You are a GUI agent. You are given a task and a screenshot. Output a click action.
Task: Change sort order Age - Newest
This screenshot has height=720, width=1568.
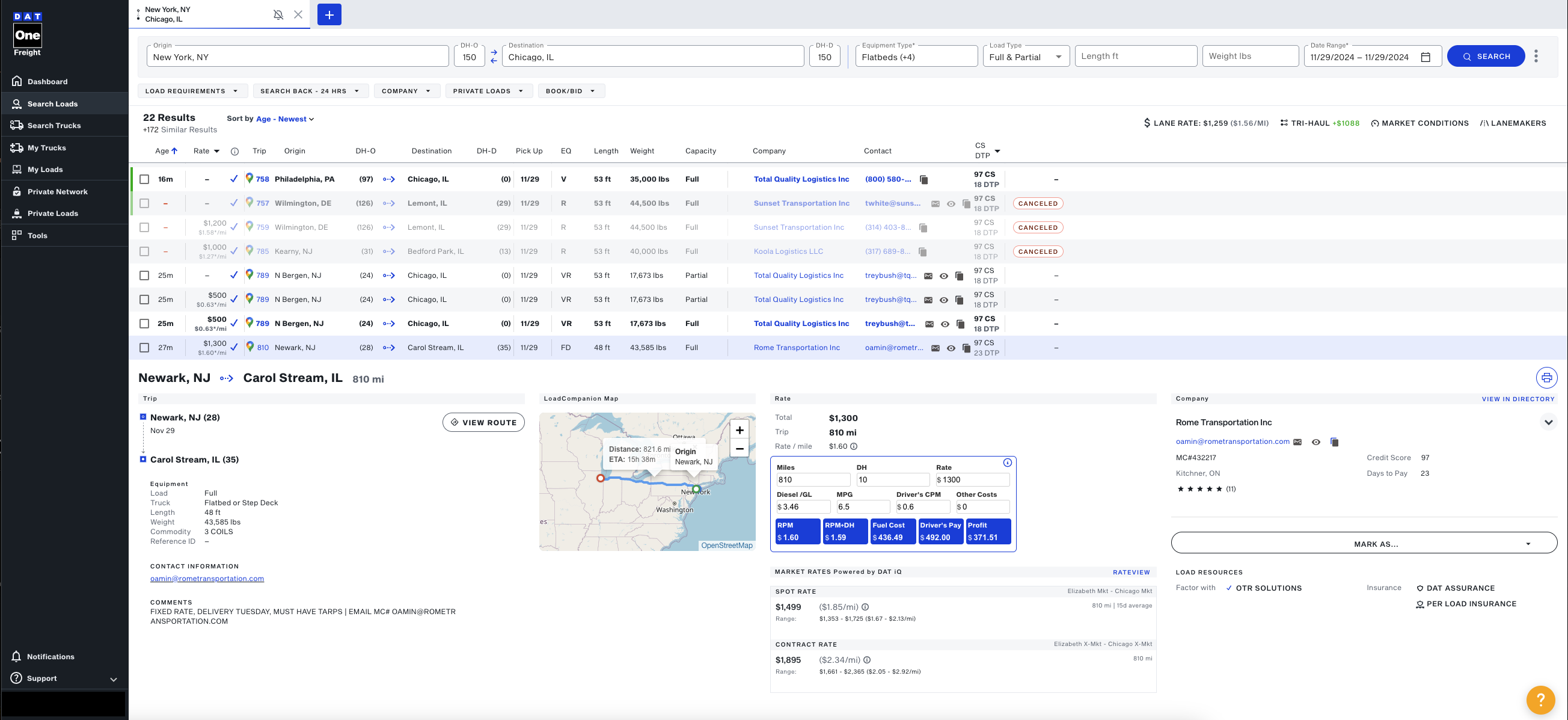286,118
